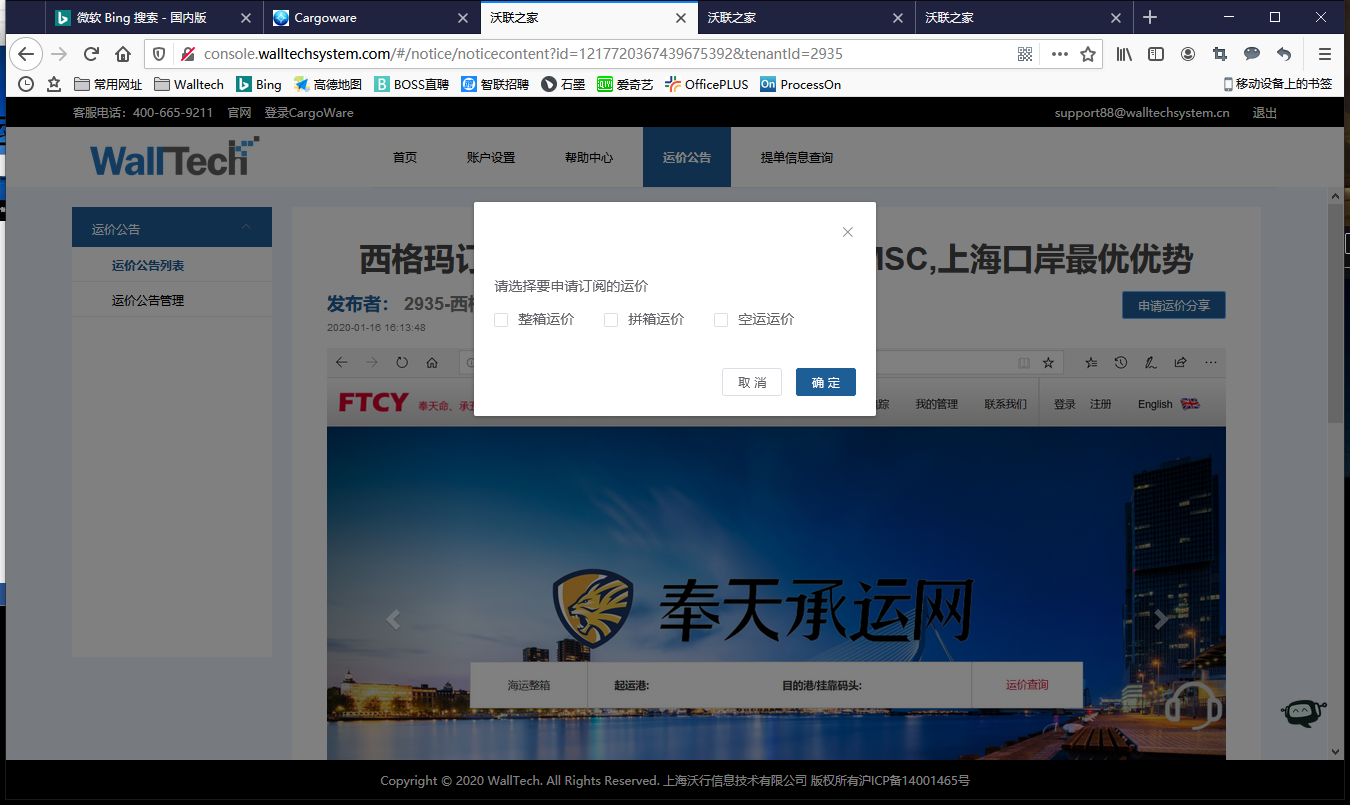Open a new browser tab
The image size is (1350, 805).
(x=1150, y=17)
